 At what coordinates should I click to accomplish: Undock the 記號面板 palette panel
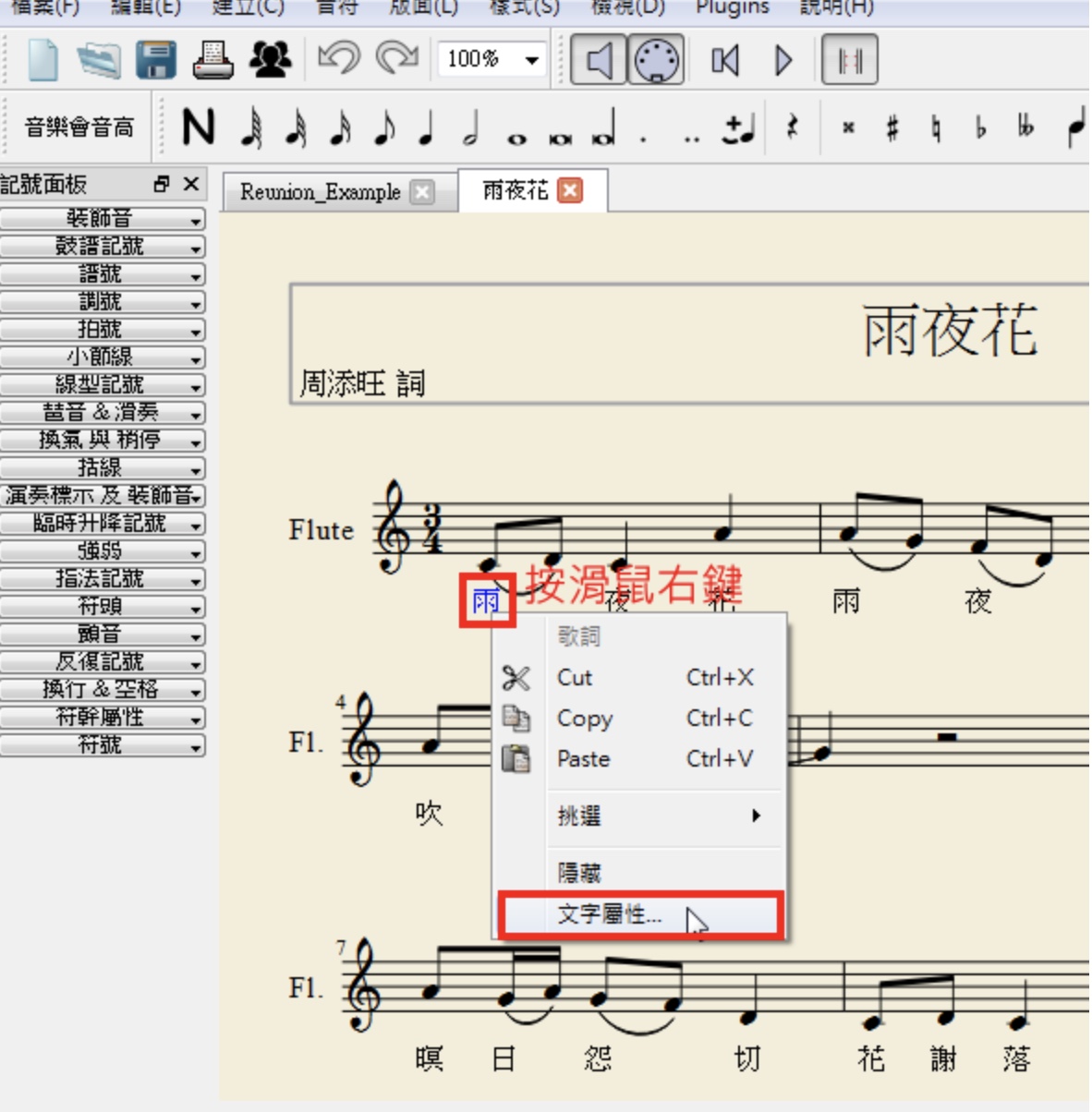[x=162, y=184]
